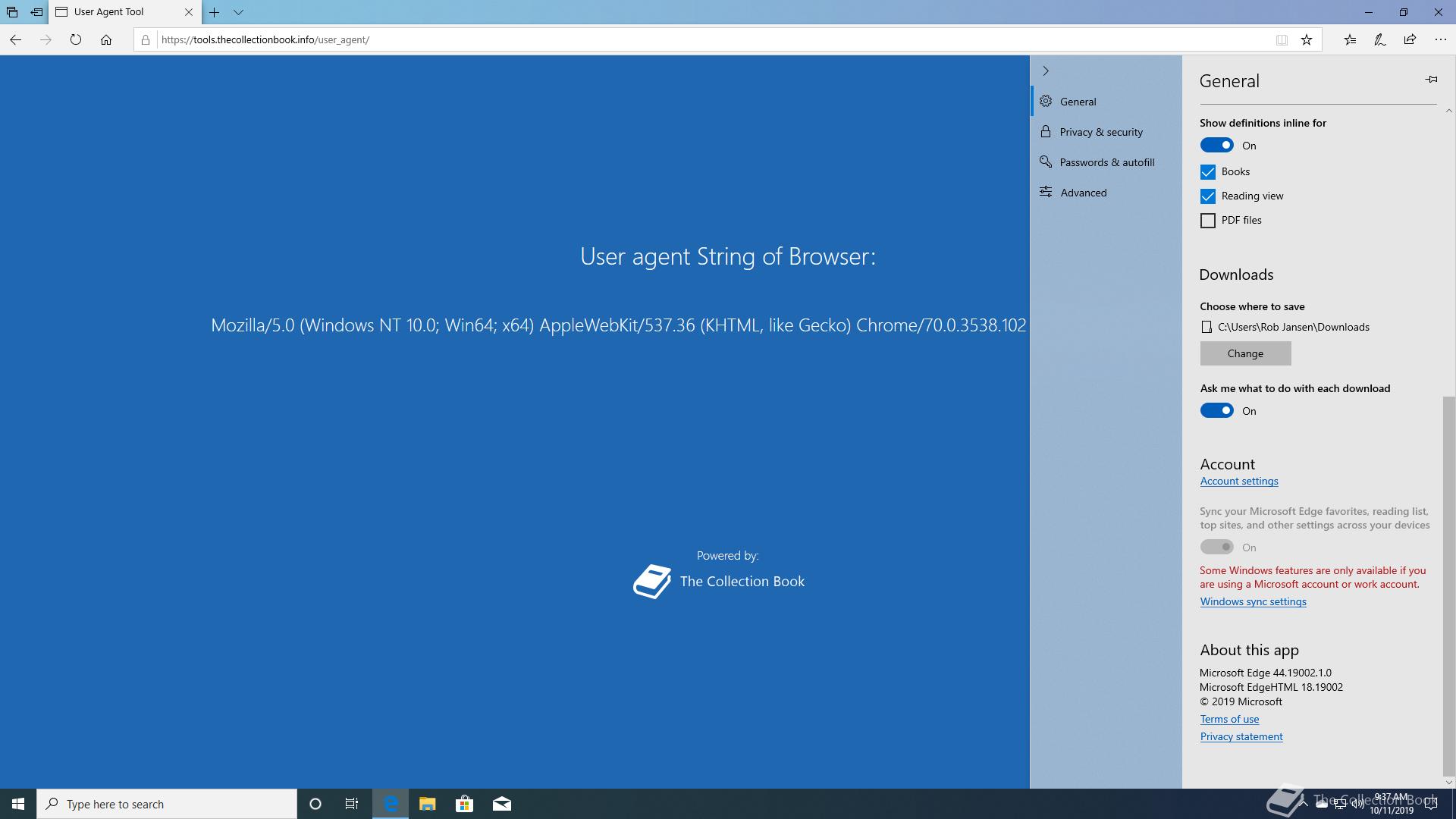
Task: Check the PDF files checkbox
Action: [1208, 221]
